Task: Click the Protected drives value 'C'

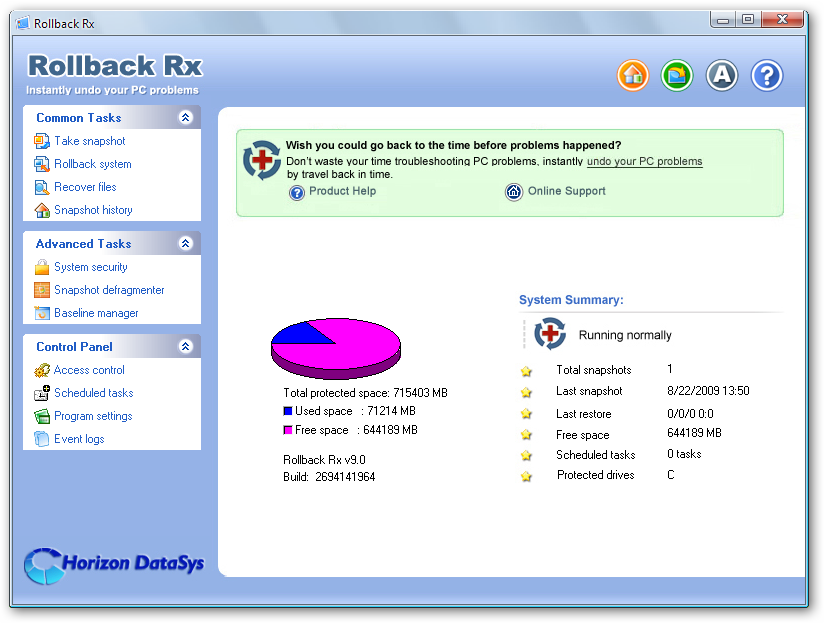Action: (x=671, y=475)
